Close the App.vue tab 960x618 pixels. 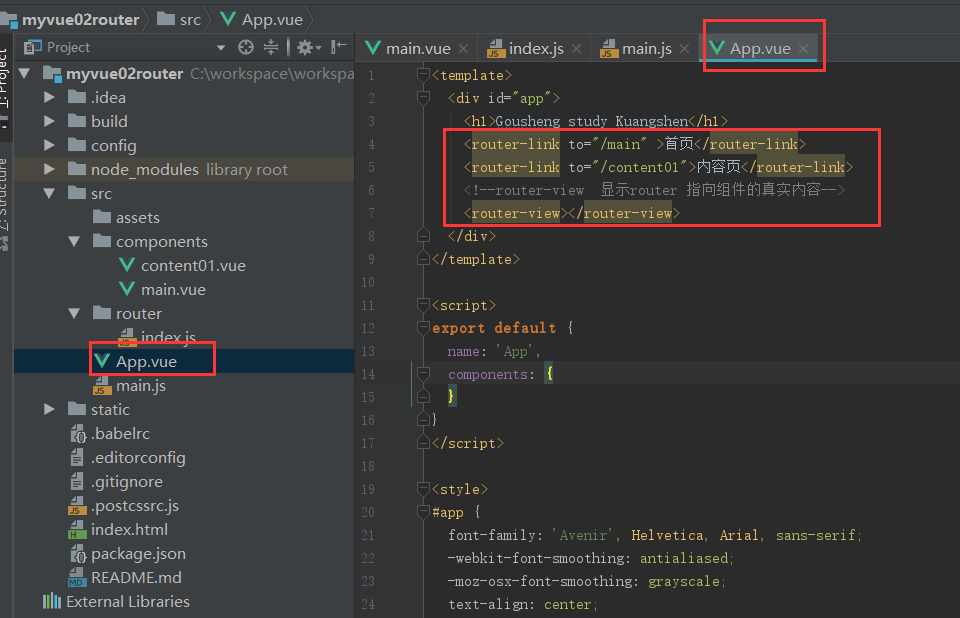click(803, 49)
